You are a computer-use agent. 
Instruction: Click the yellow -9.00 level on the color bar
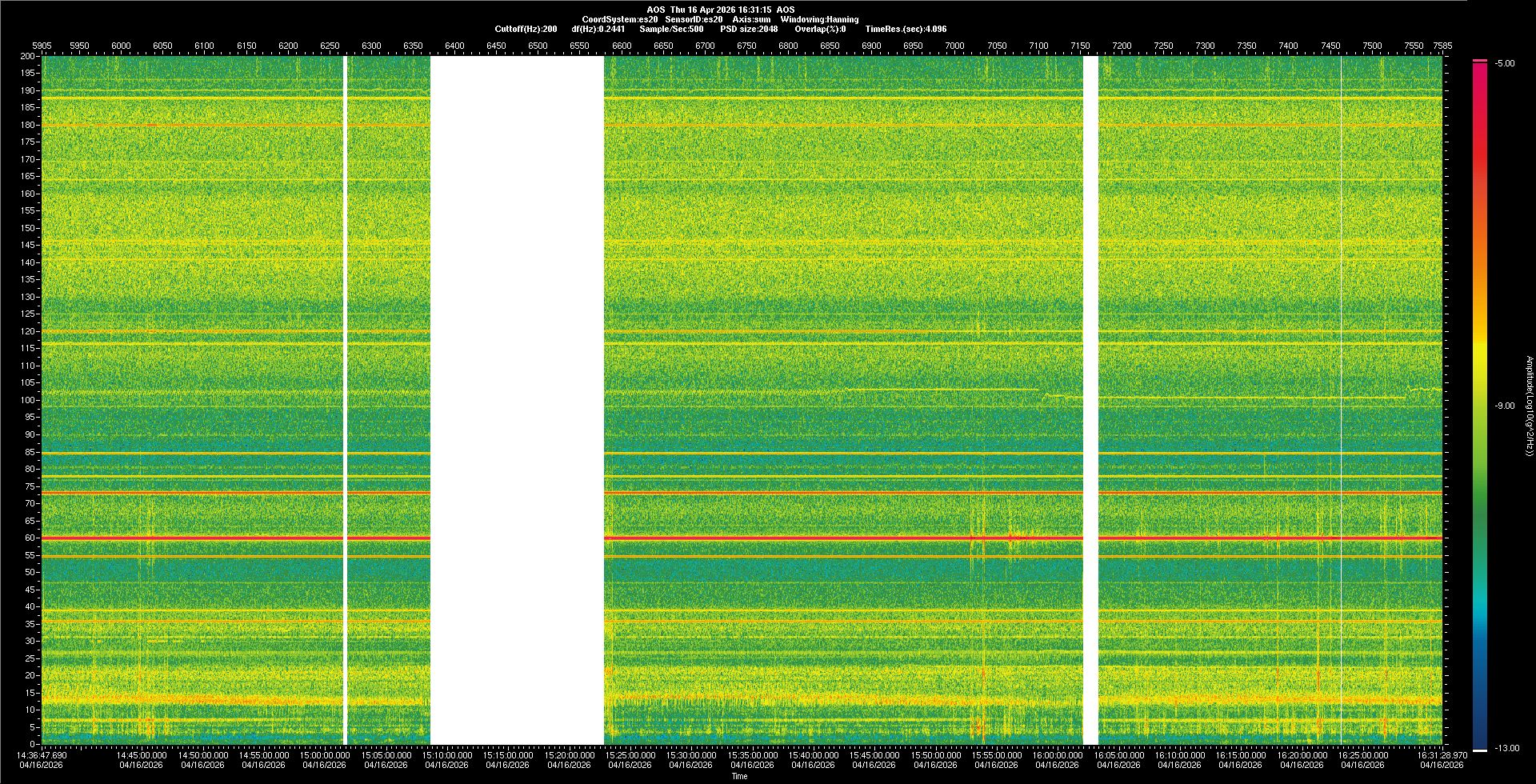tap(1480, 406)
